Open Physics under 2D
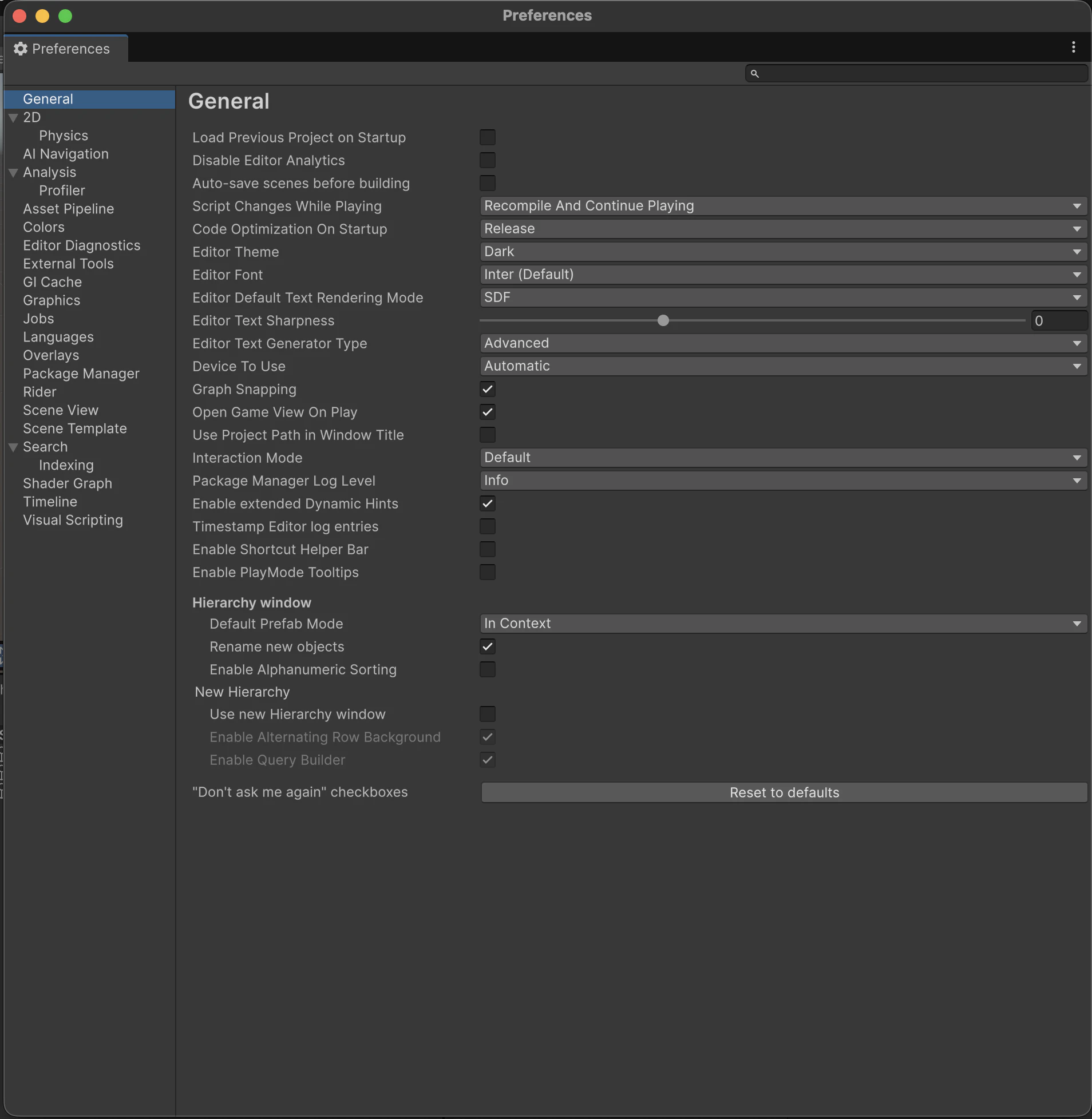This screenshot has width=1092, height=1119. [64, 136]
